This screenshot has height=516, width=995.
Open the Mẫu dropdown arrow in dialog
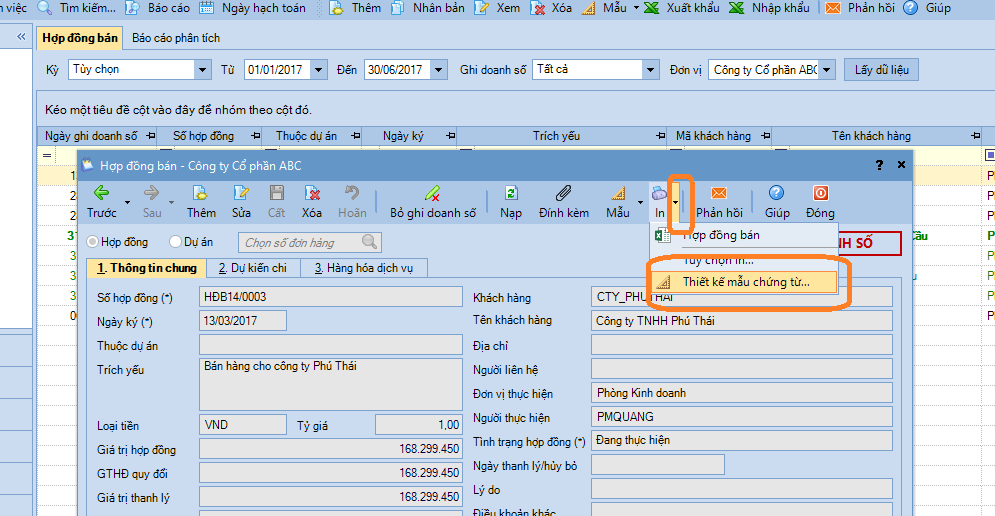click(640, 202)
